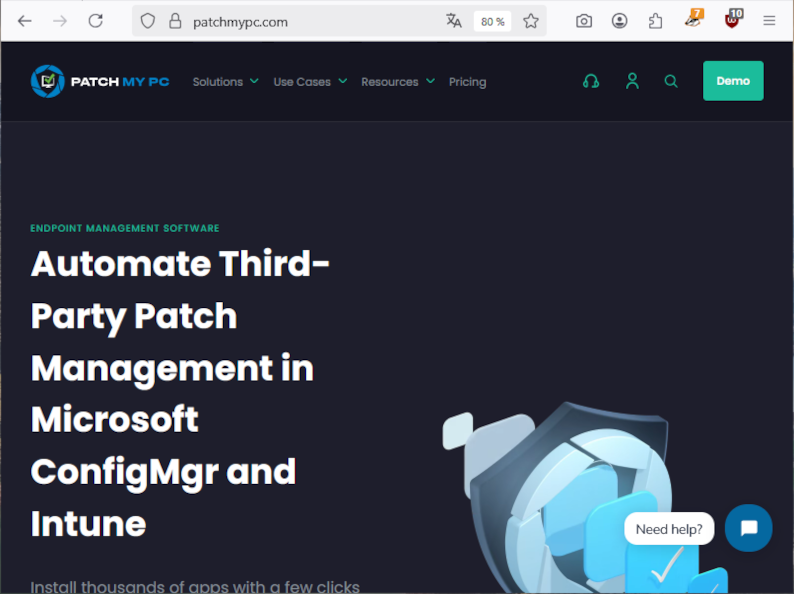Open the Solutions menu

pos(218,82)
